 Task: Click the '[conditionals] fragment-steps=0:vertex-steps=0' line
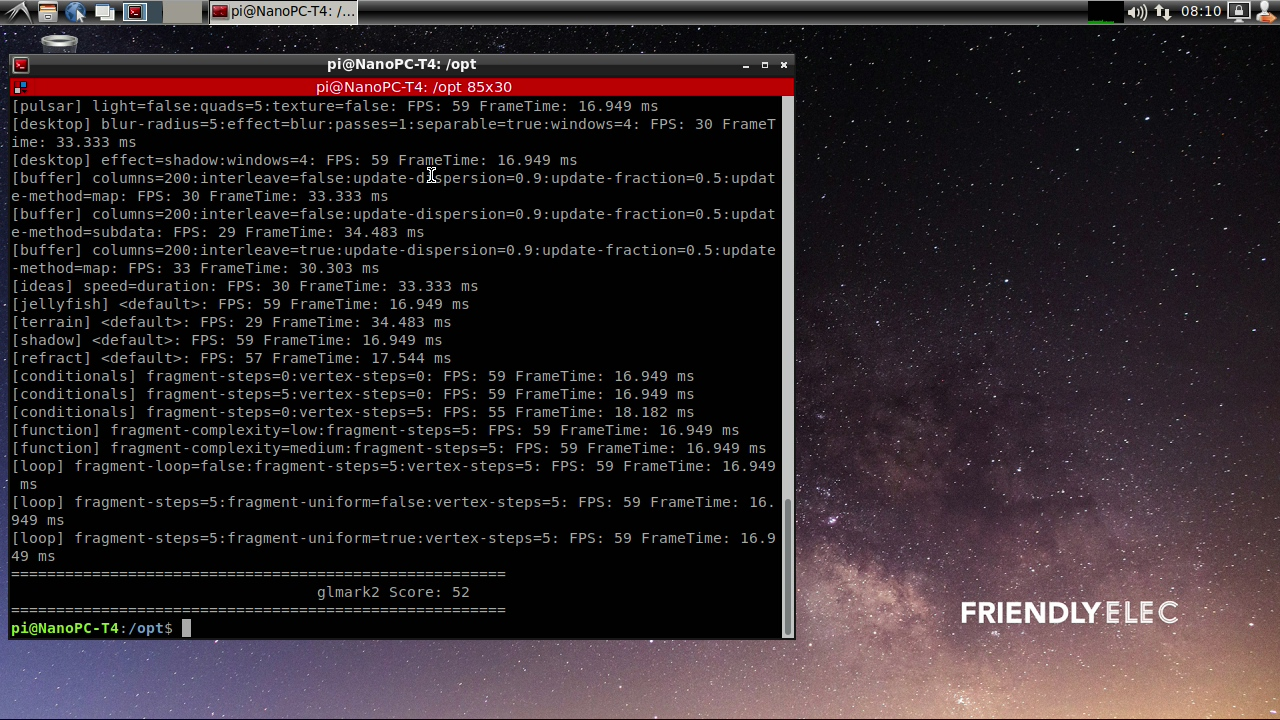pos(353,376)
